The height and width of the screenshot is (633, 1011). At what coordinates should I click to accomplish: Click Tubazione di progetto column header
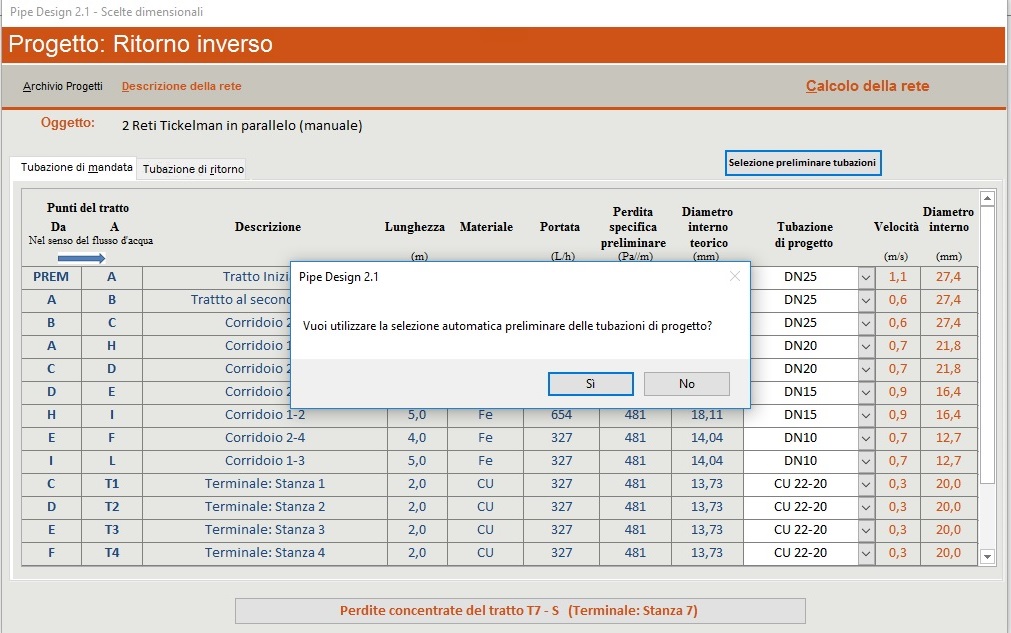pyautogui.click(x=805, y=235)
